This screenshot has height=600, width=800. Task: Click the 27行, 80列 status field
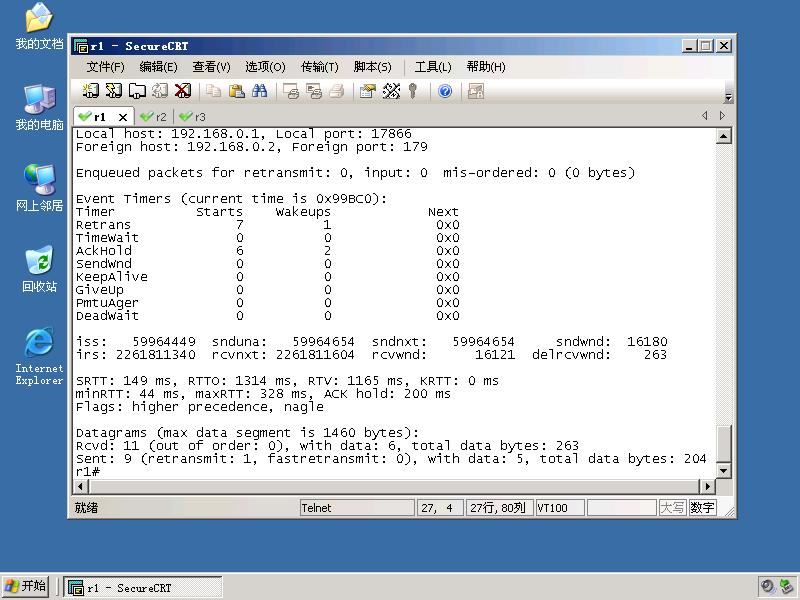click(499, 508)
